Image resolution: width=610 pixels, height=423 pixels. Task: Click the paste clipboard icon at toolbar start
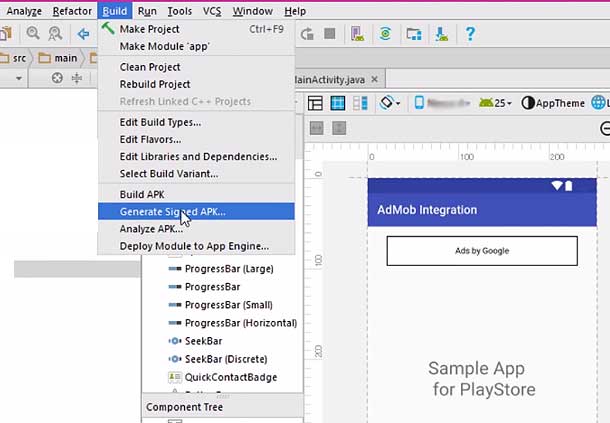point(6,34)
